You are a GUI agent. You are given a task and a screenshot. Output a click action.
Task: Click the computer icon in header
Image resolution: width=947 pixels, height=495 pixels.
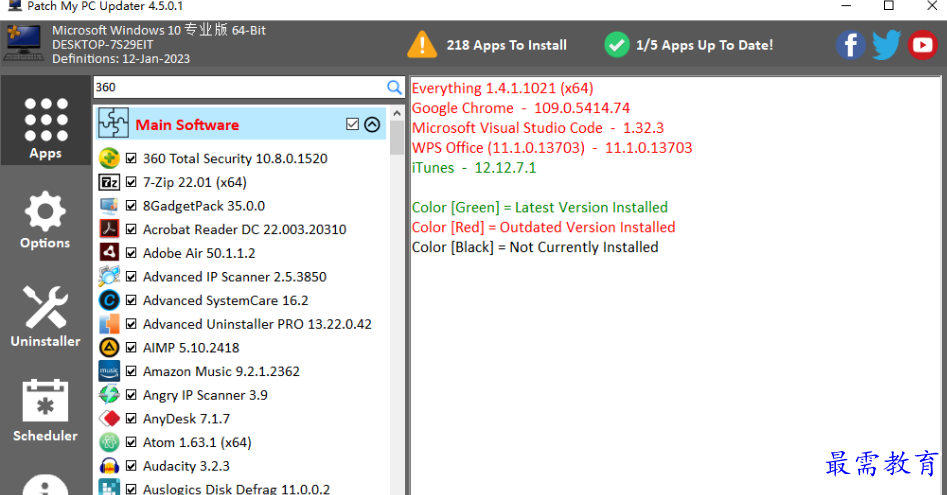(x=24, y=43)
